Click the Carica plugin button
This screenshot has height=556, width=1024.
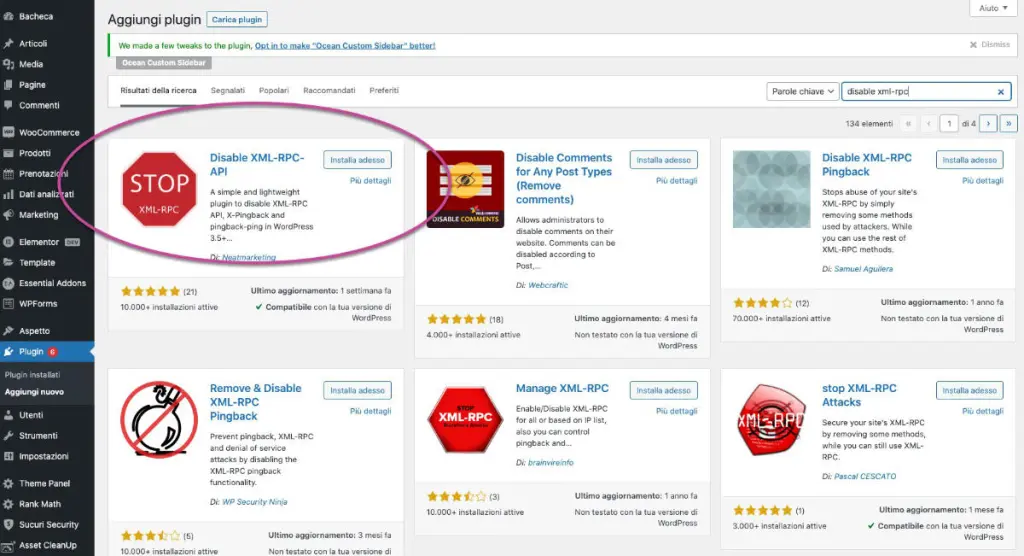[236, 20]
